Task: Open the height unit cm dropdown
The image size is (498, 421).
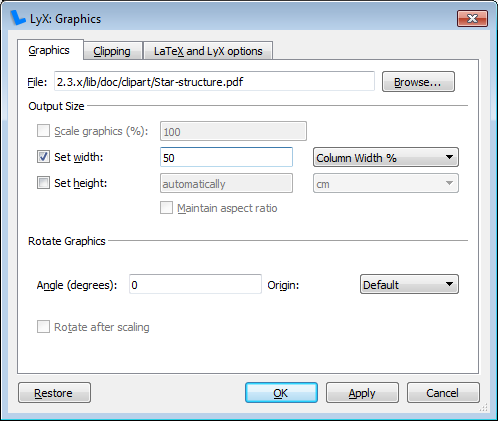Action: coord(386,183)
